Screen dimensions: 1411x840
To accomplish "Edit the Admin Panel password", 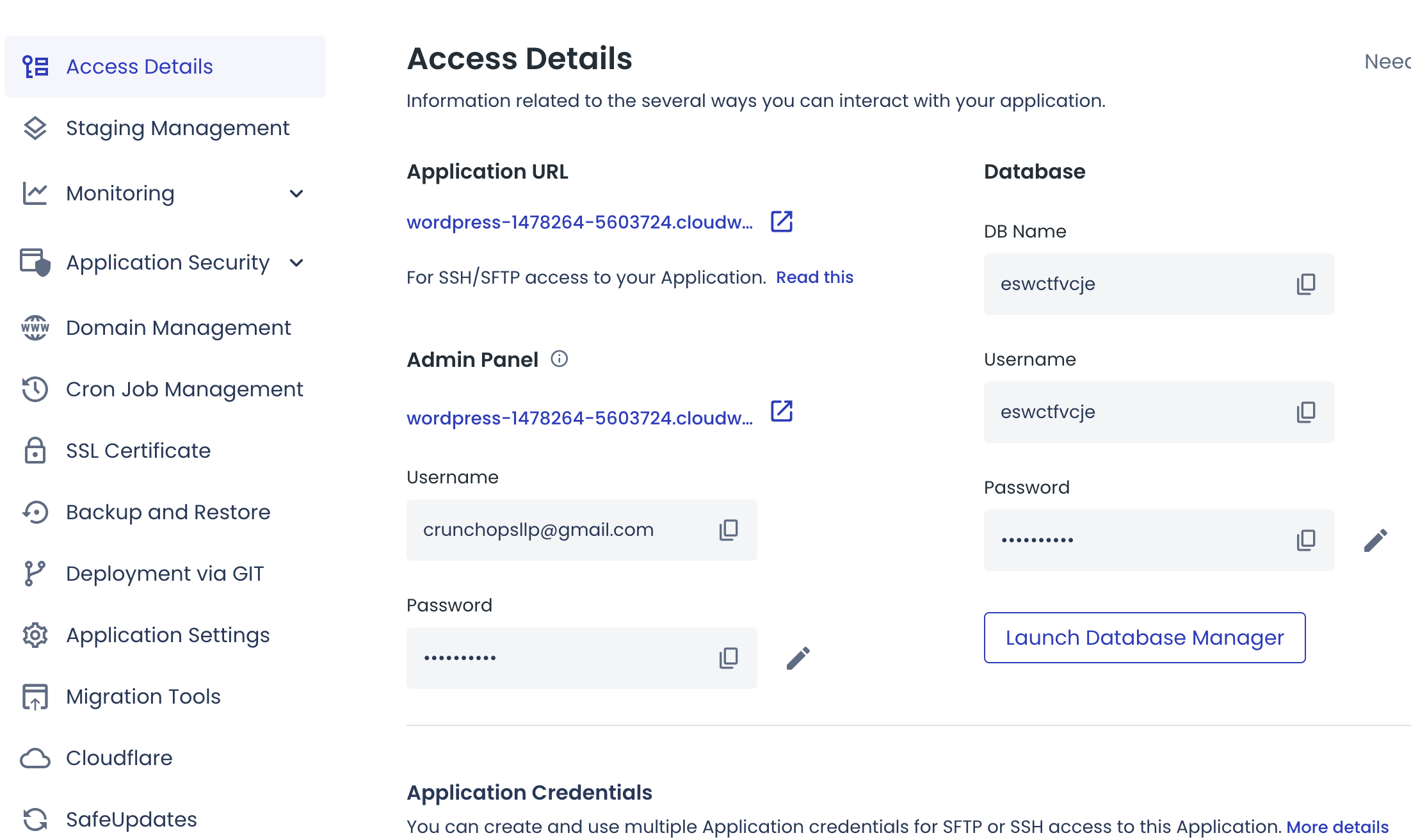I will click(x=798, y=658).
